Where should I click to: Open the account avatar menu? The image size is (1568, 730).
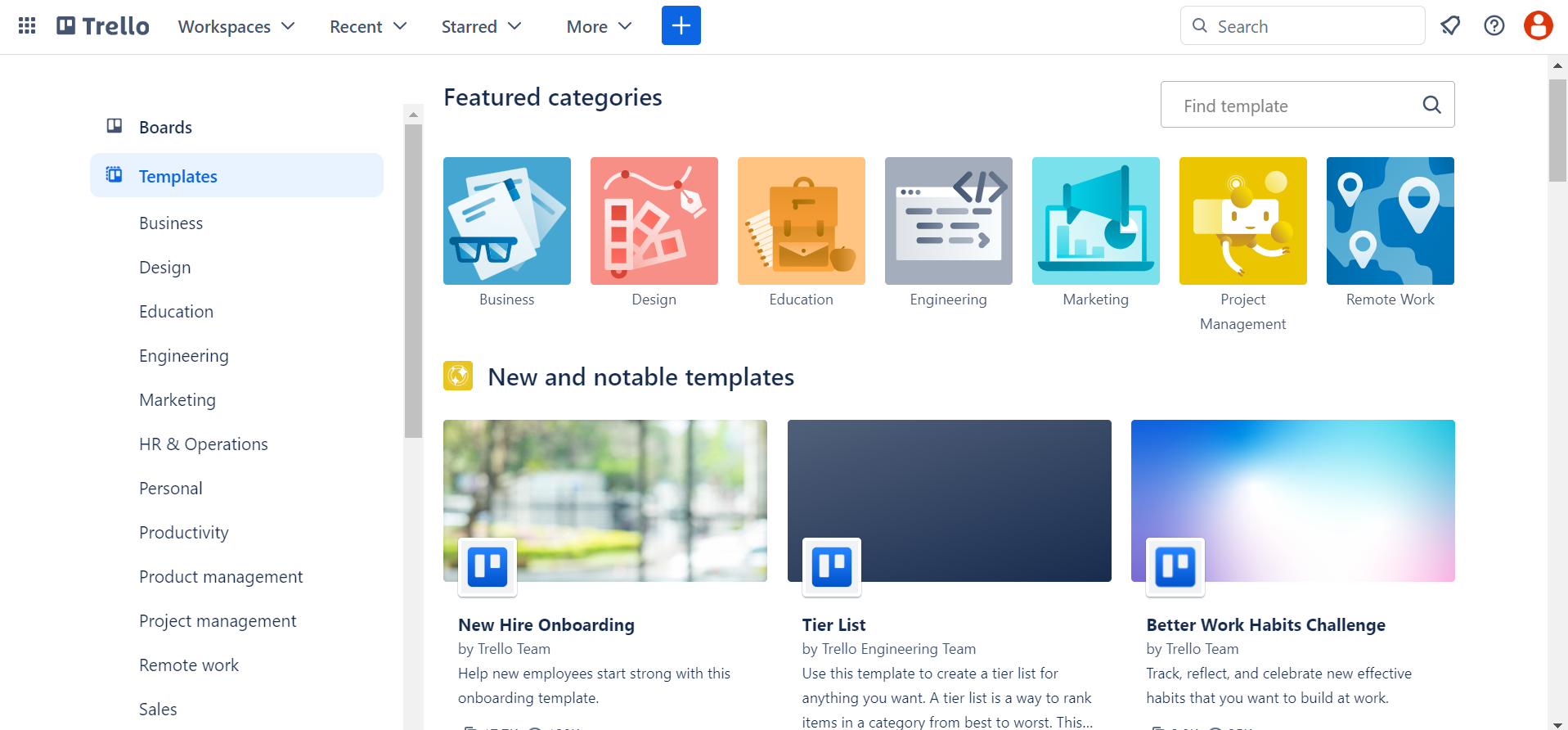click(x=1539, y=26)
